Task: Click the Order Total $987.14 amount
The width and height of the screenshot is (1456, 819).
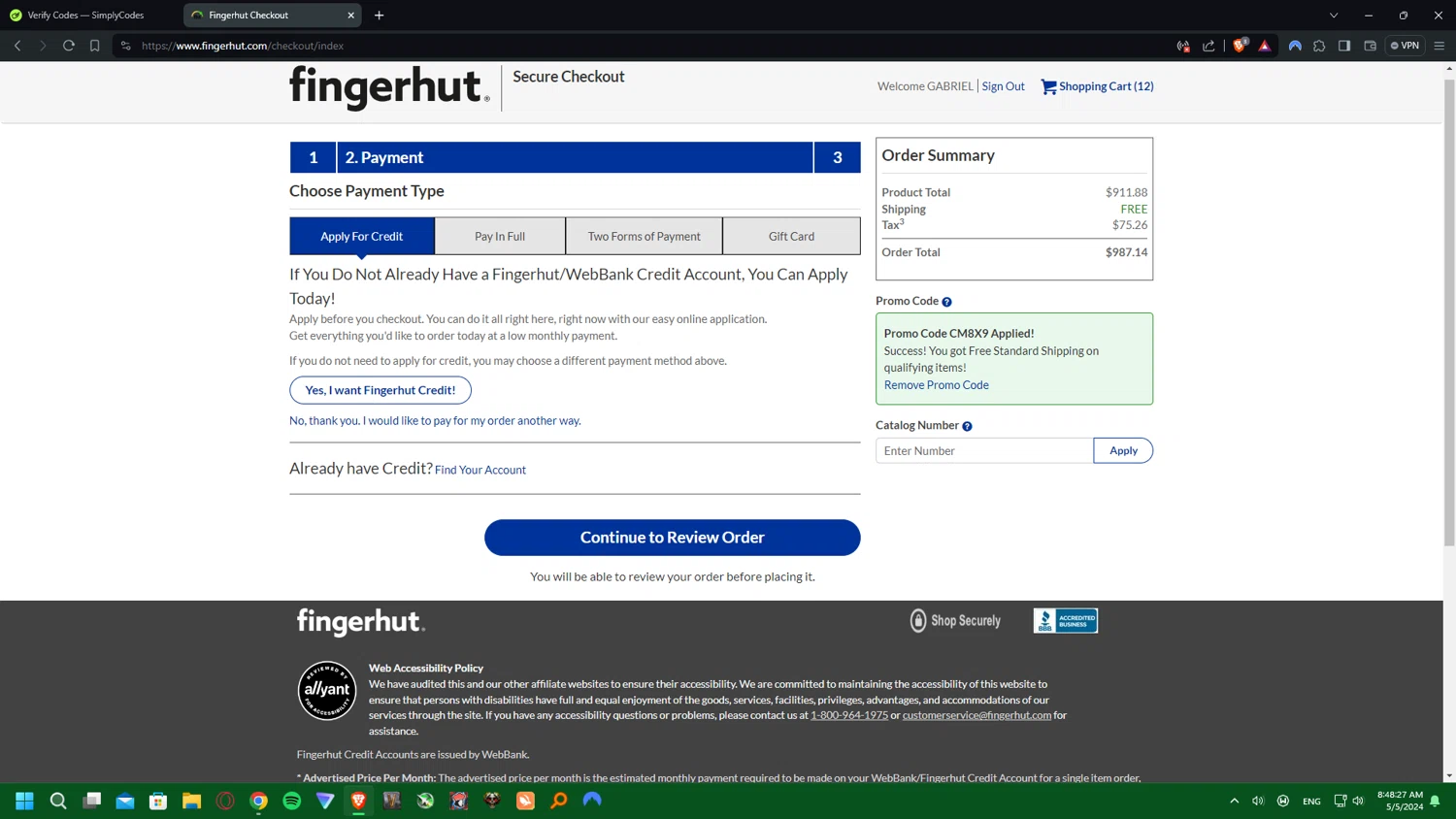Action: tap(1126, 252)
